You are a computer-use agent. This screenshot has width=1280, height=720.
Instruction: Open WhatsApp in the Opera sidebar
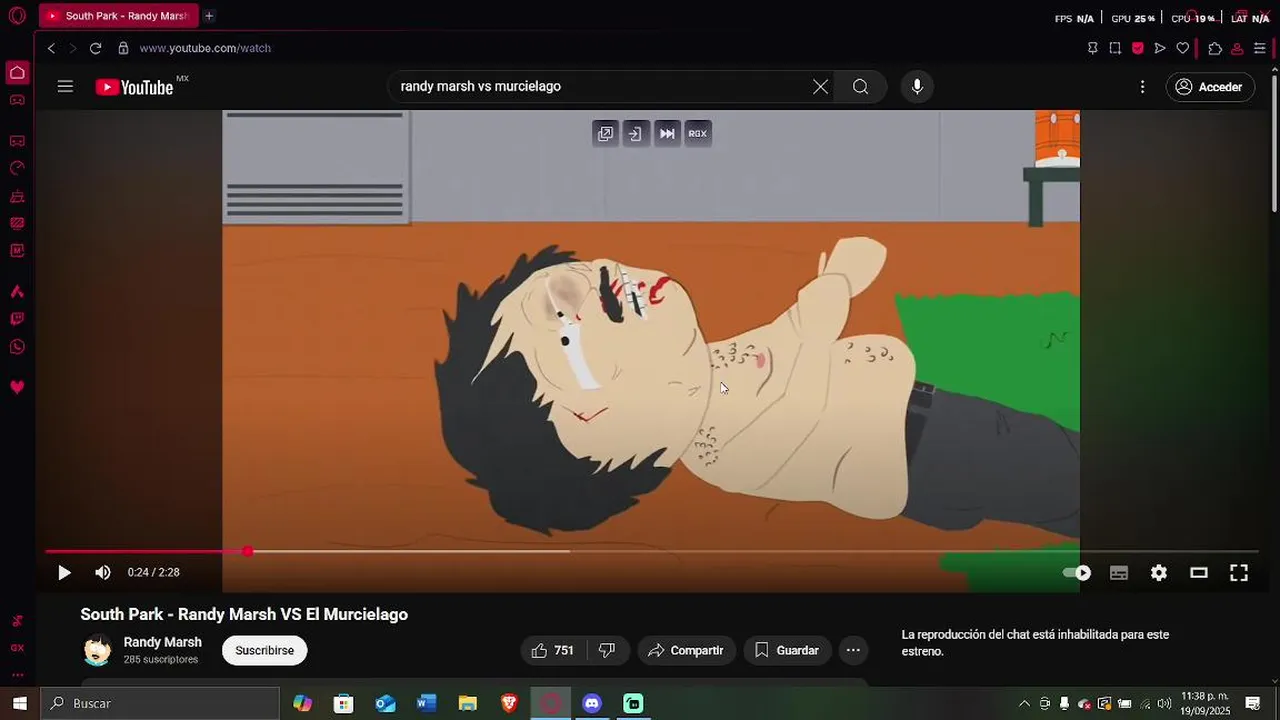17,347
